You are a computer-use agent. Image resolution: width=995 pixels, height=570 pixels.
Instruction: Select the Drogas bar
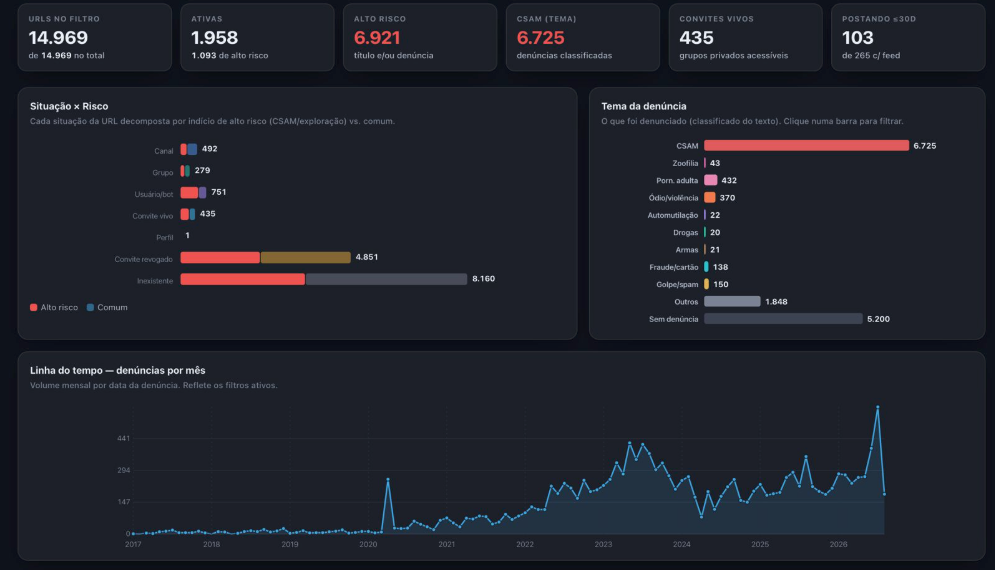tap(705, 232)
